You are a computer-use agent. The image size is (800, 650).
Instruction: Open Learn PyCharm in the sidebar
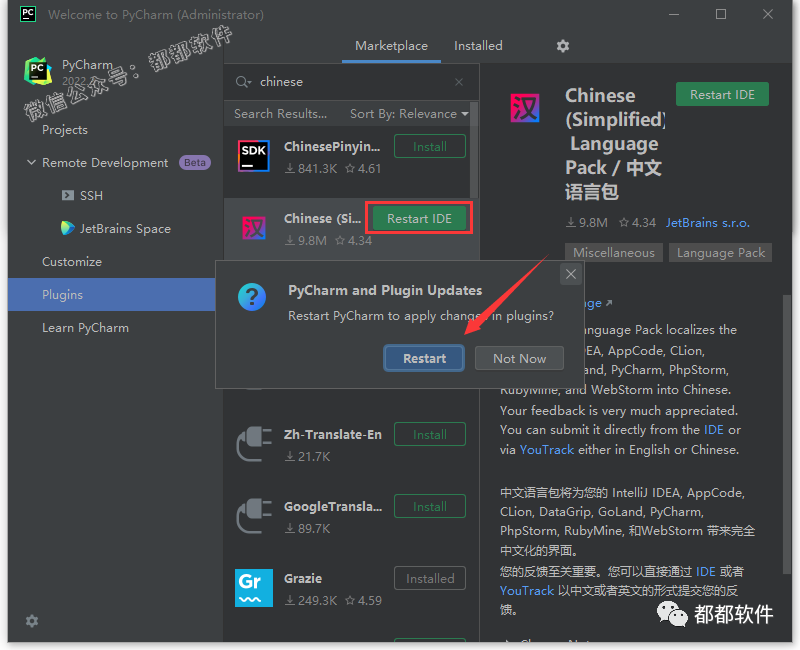click(x=85, y=328)
